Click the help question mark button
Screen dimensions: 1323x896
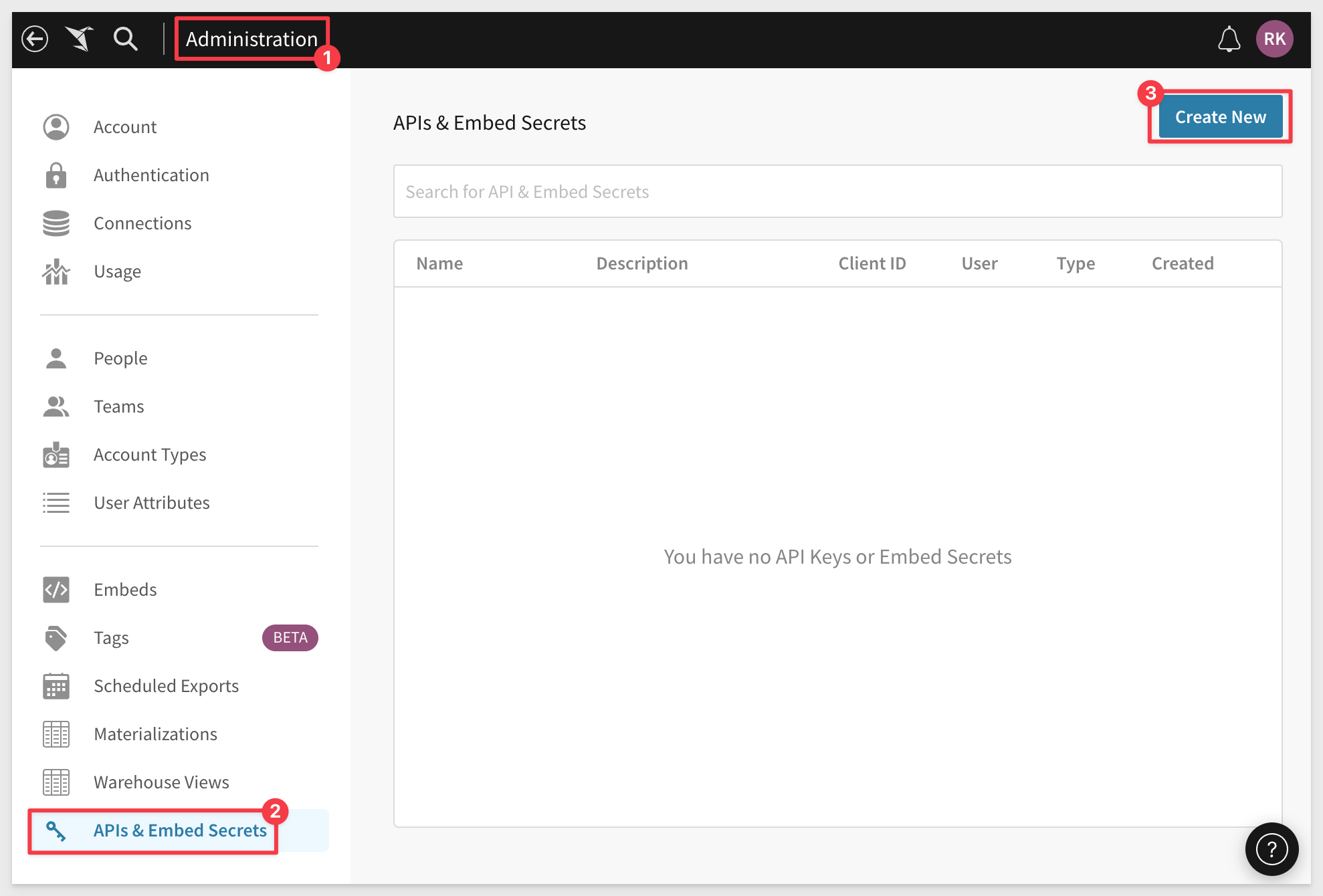pos(1271,849)
